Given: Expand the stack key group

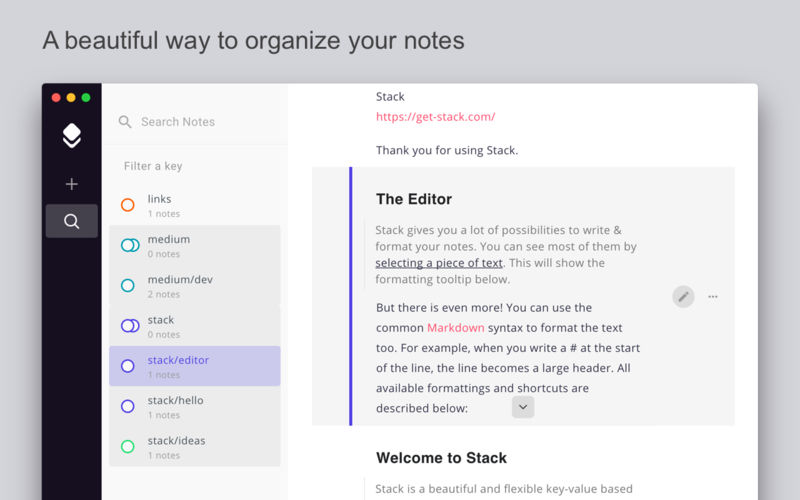Looking at the screenshot, I should click(x=161, y=320).
